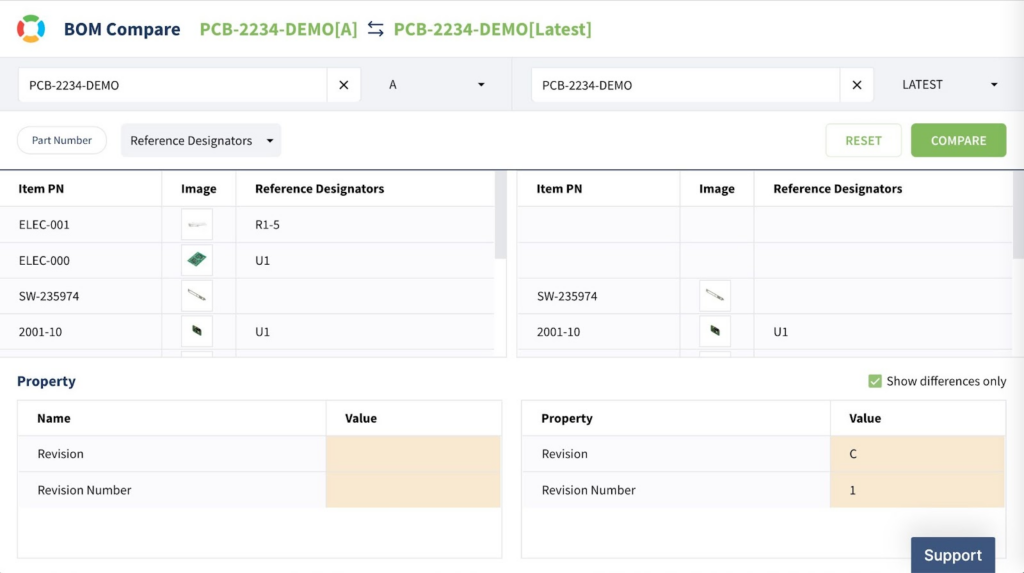Open the revision A dropdown
Screen dimensions: 1024x573
click(436, 85)
